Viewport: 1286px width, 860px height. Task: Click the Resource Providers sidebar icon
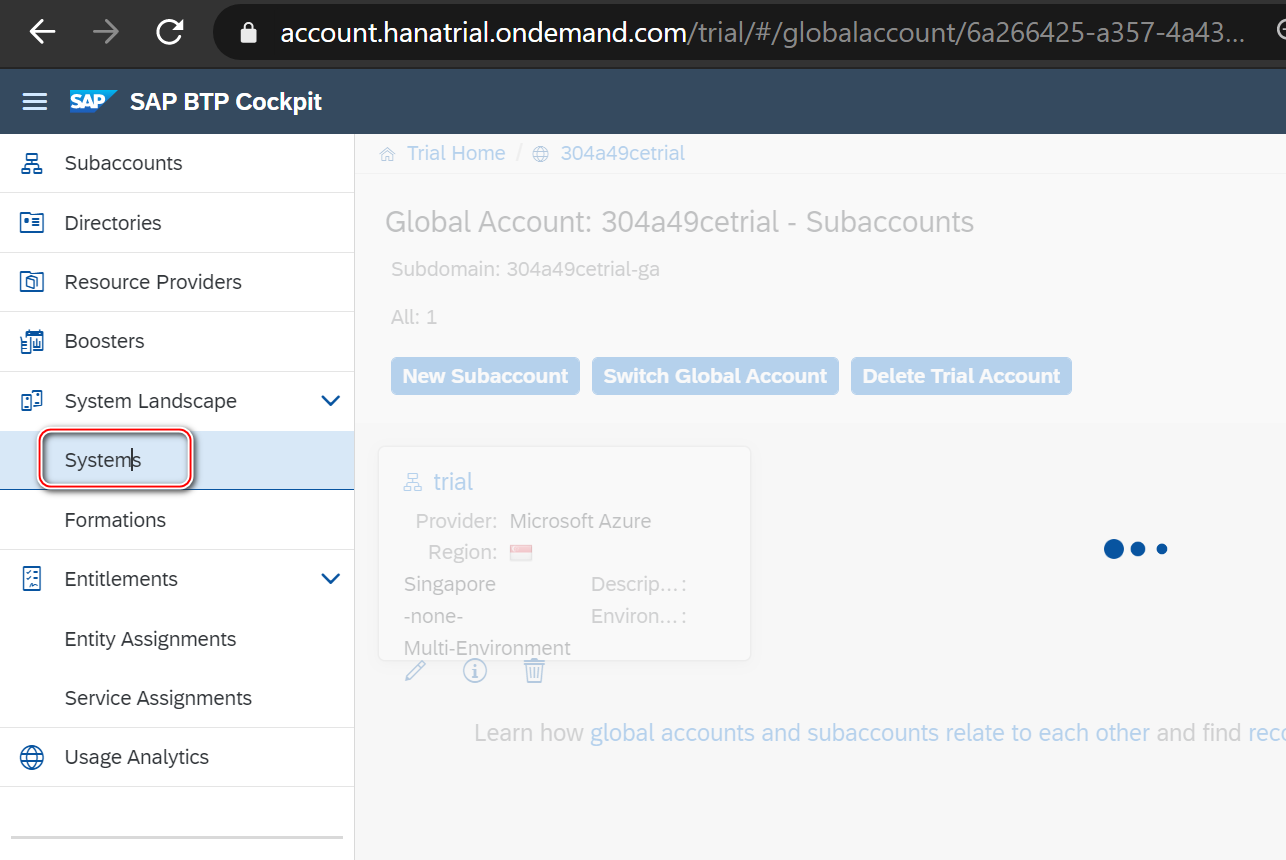32,282
